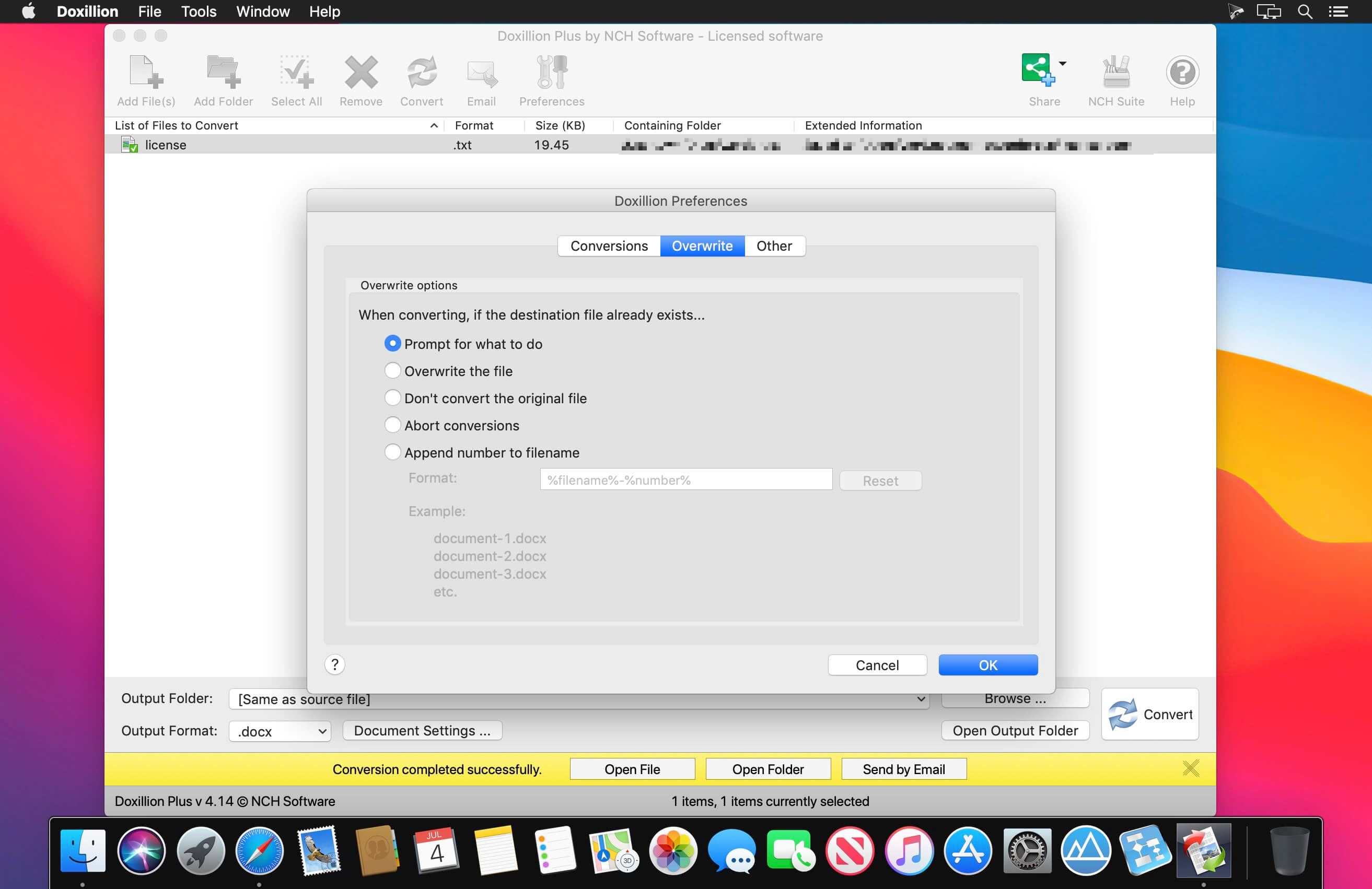The image size is (1372, 889).
Task: Click the filename Format input field
Action: [686, 480]
